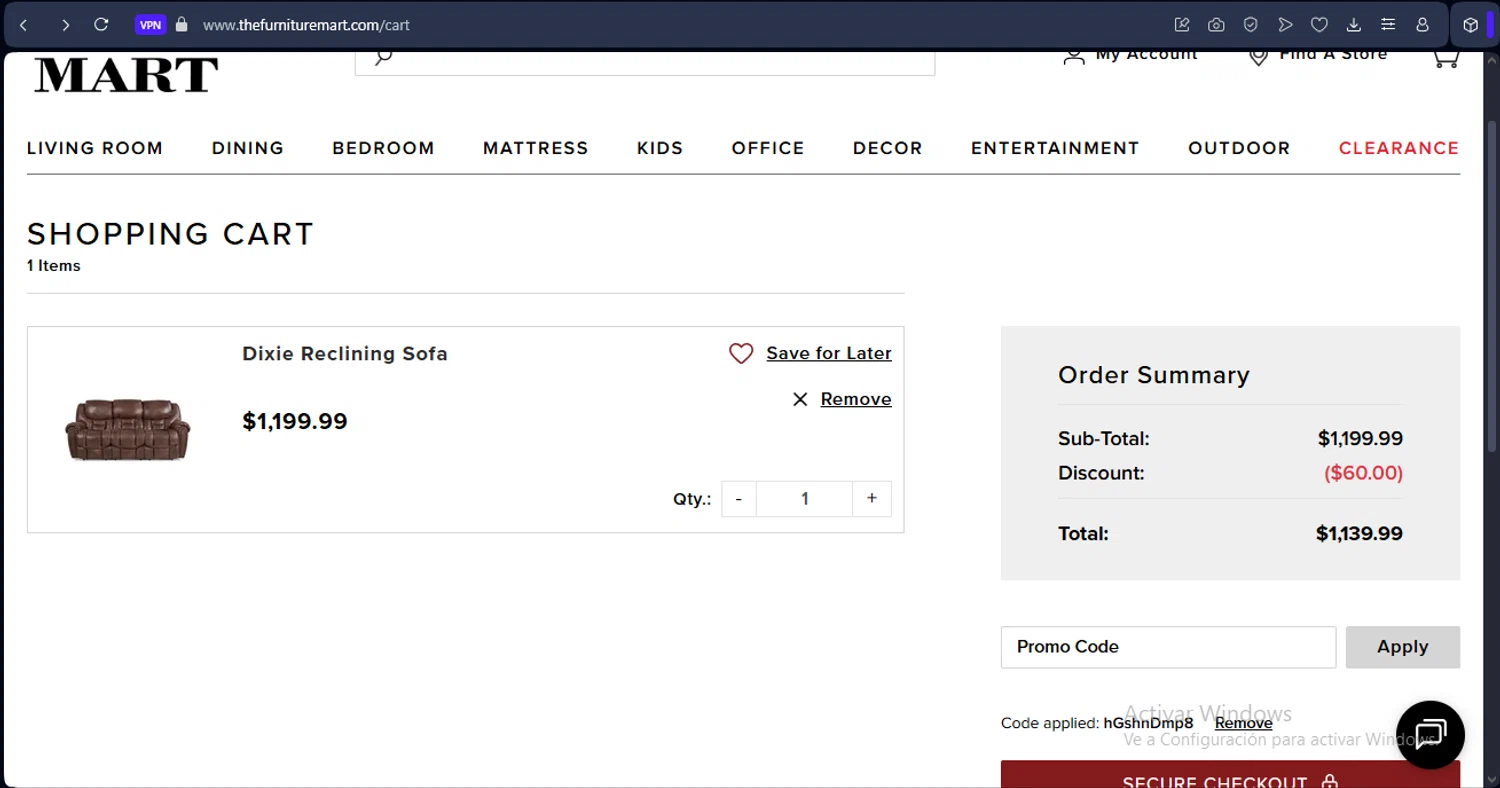
Task: Click the X icon beside Remove for the sofa
Action: (800, 399)
